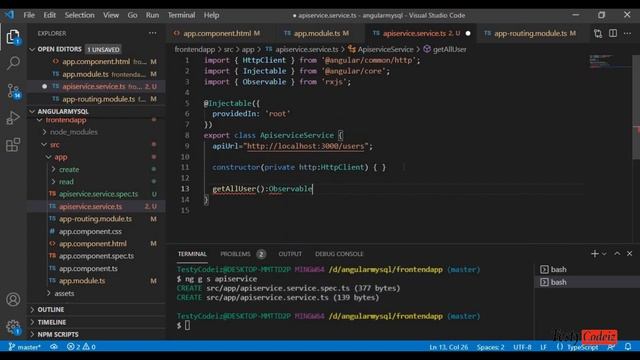
Task: Open the Manage gear icon
Action: point(13,327)
